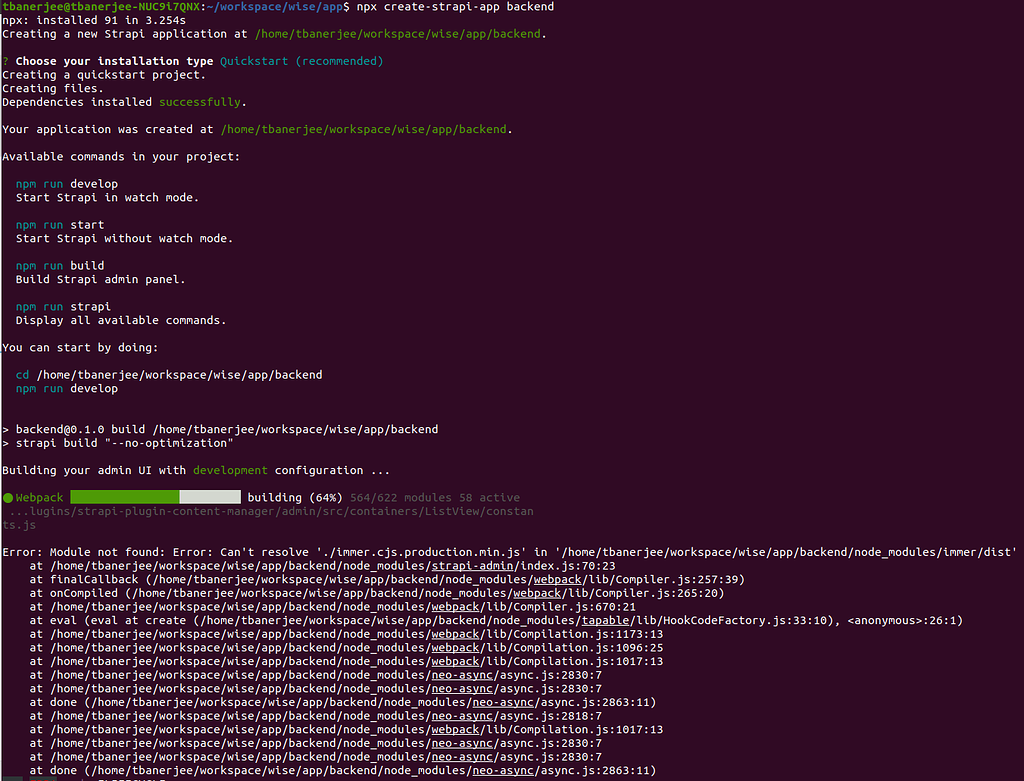Screen dimensions: 1024x781
Task: Open the underlined tapable path link
Action: click(x=605, y=620)
